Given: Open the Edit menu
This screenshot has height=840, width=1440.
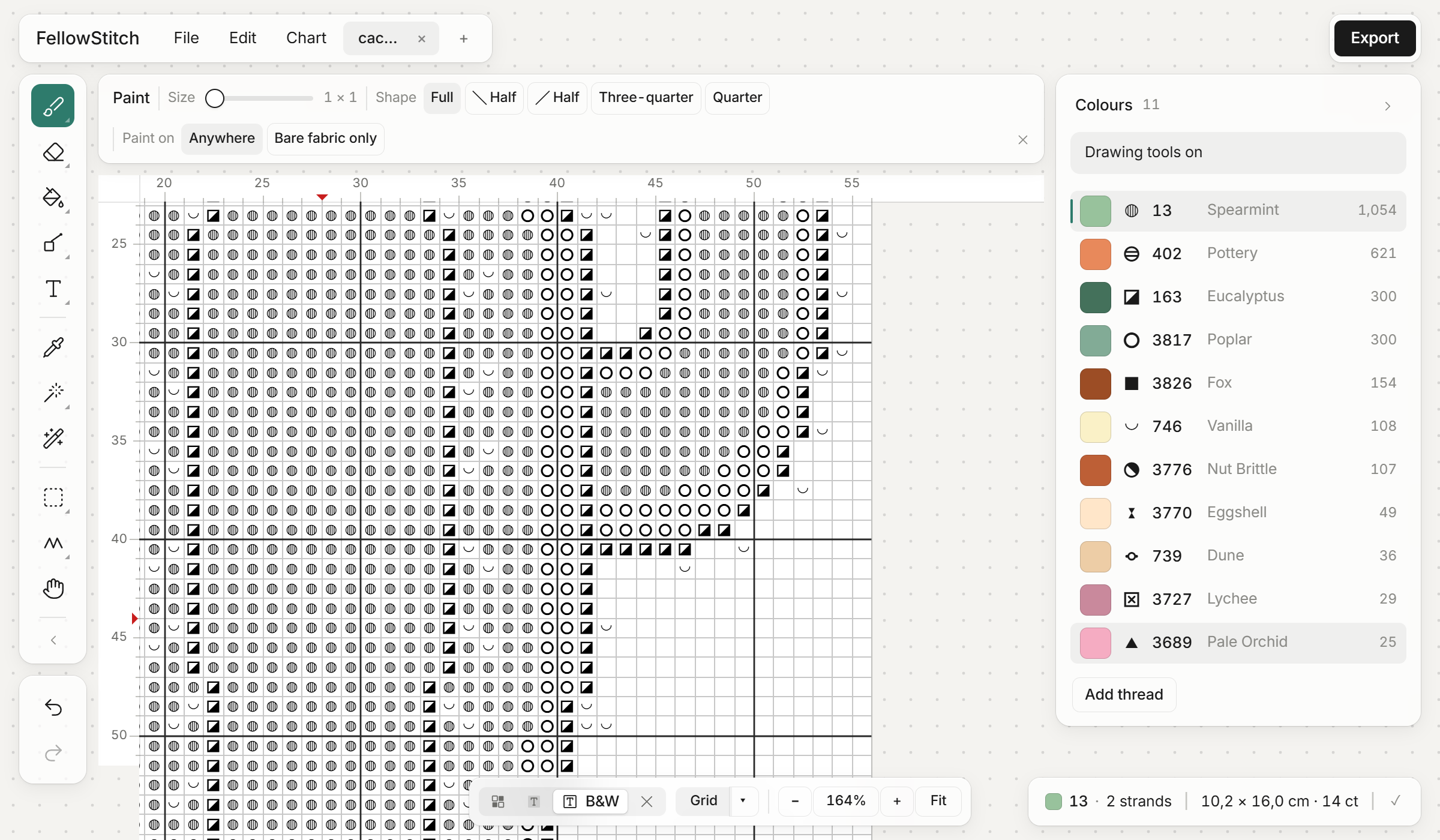Looking at the screenshot, I should pos(242,38).
